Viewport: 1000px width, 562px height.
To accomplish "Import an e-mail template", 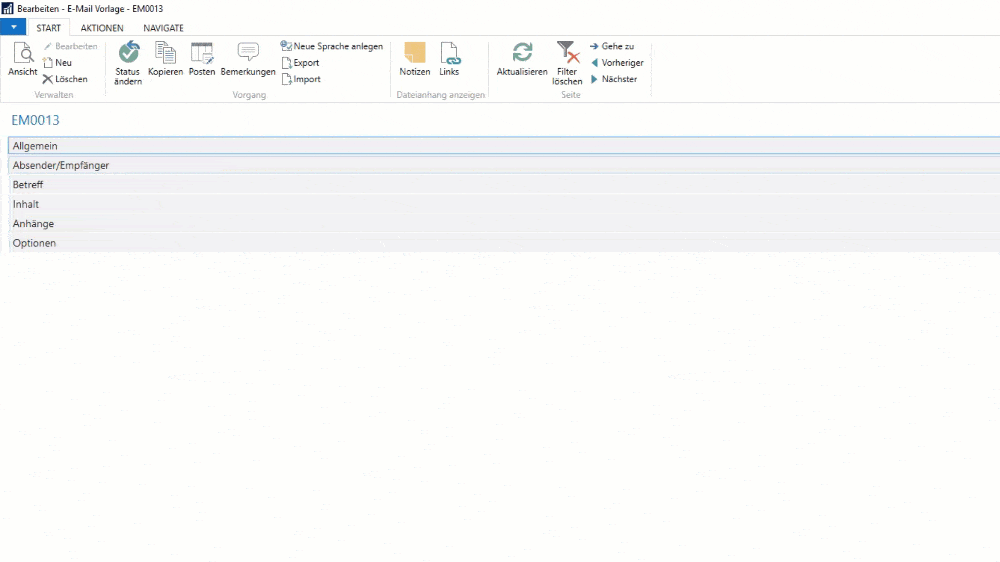I will point(301,79).
